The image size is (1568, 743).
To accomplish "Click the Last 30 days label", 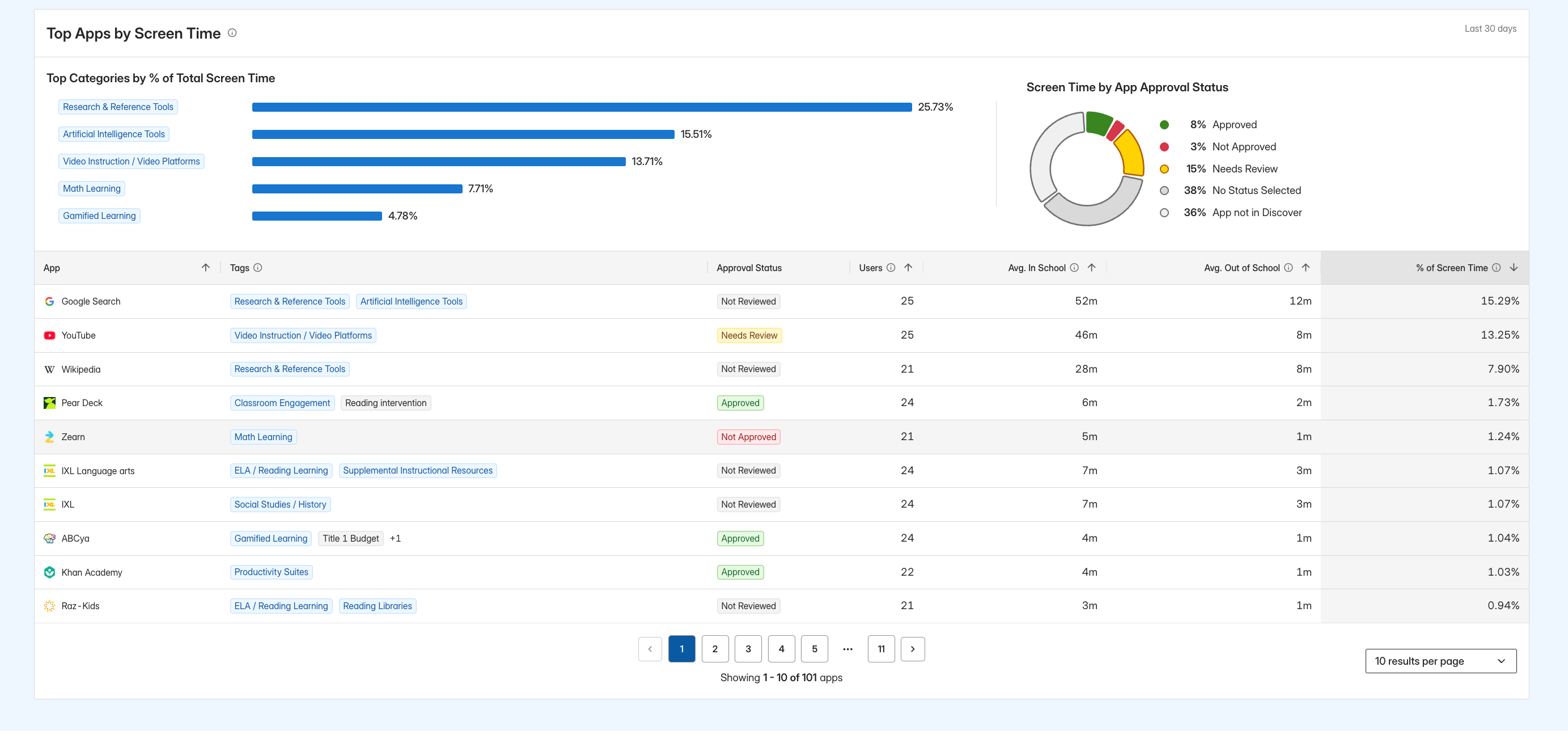I will 1490,28.
